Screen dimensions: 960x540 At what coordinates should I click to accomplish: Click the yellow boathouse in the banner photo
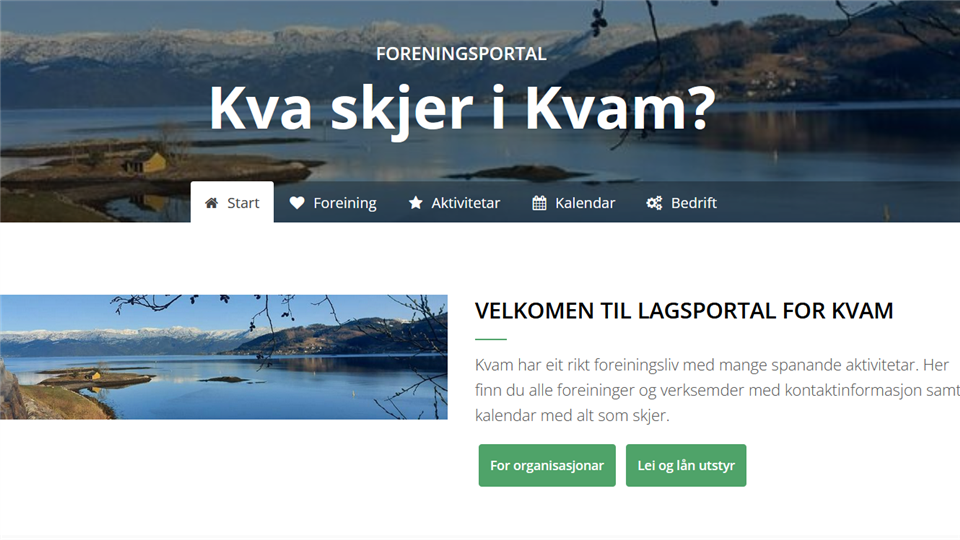tap(146, 163)
